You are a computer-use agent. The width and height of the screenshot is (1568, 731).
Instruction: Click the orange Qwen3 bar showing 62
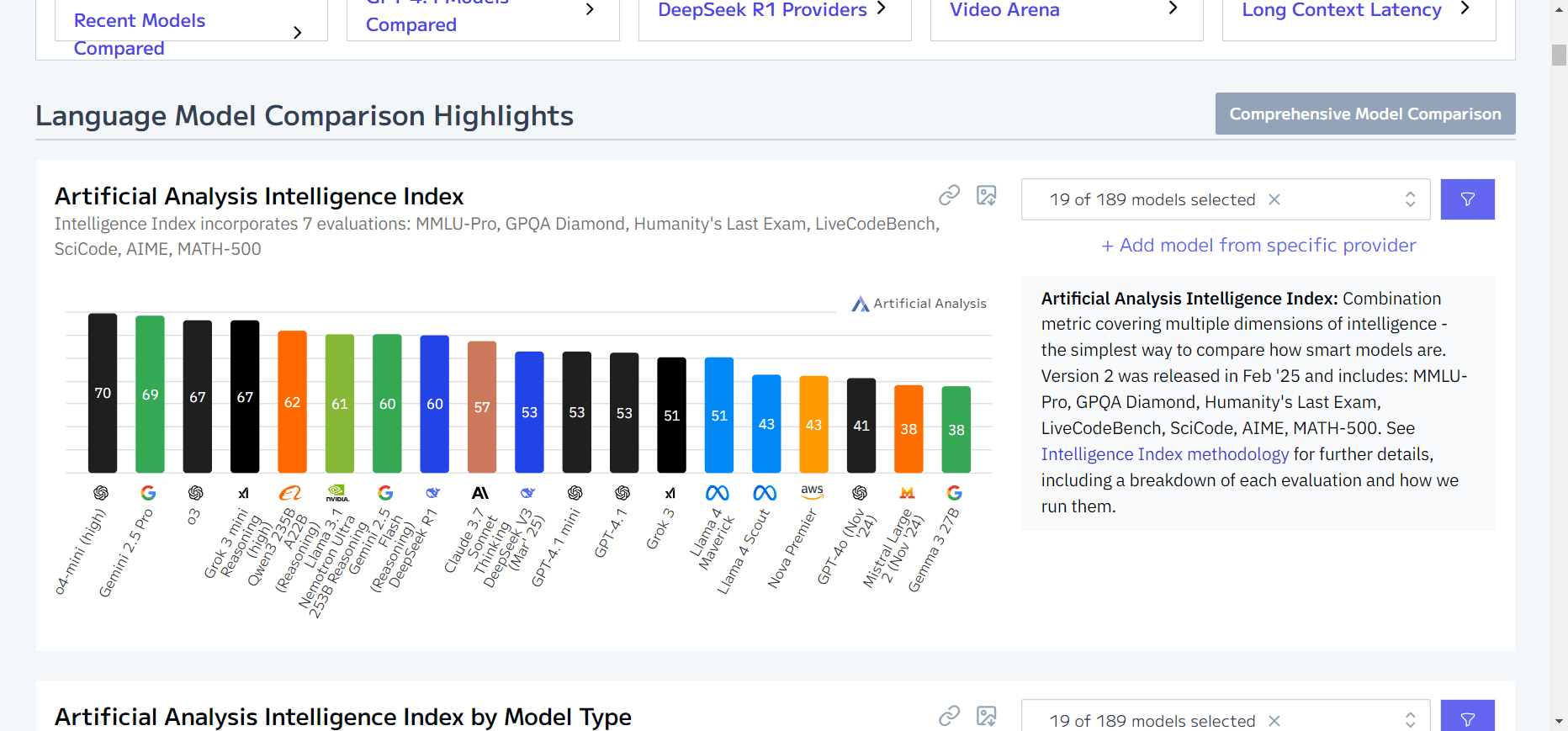[292, 401]
